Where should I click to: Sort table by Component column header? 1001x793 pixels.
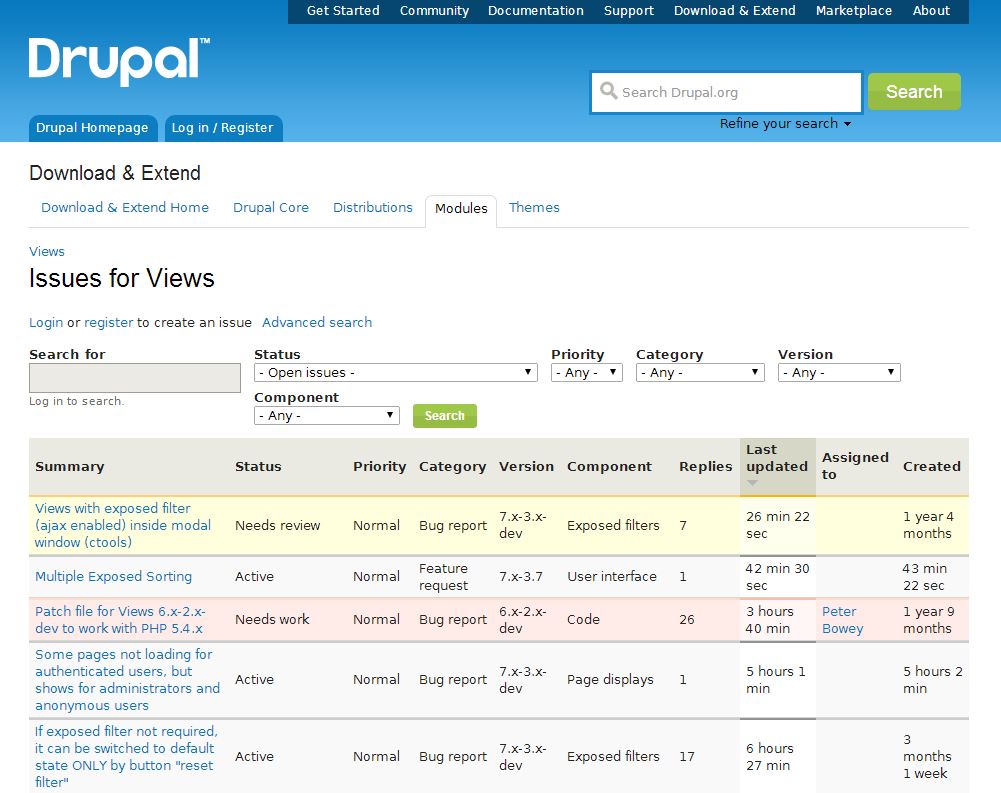point(609,467)
